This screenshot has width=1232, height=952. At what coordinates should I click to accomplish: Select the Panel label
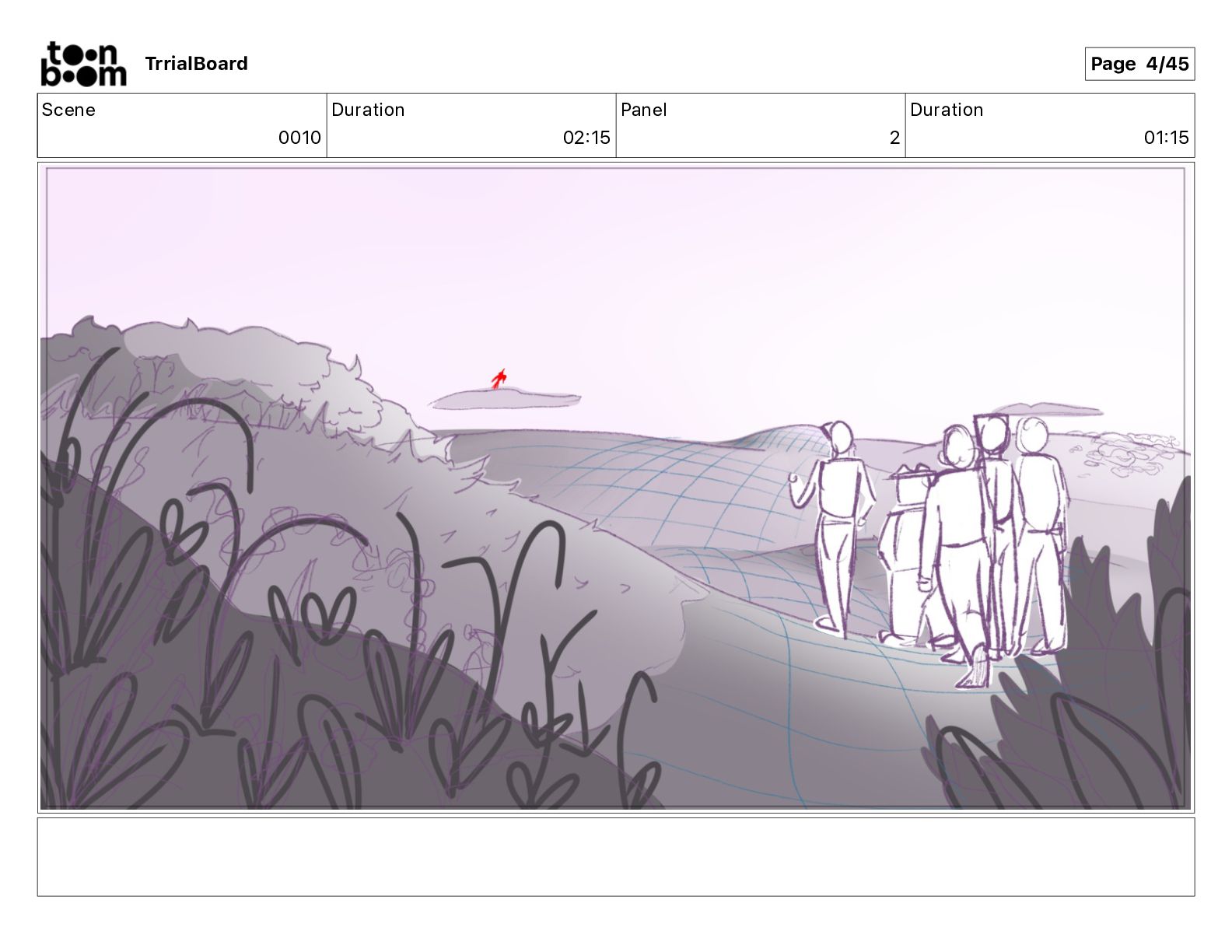(x=644, y=110)
